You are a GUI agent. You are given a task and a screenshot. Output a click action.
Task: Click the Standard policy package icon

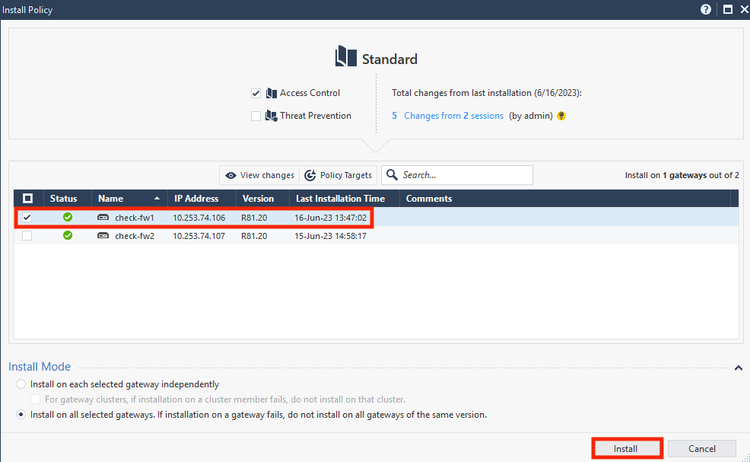[346, 56]
